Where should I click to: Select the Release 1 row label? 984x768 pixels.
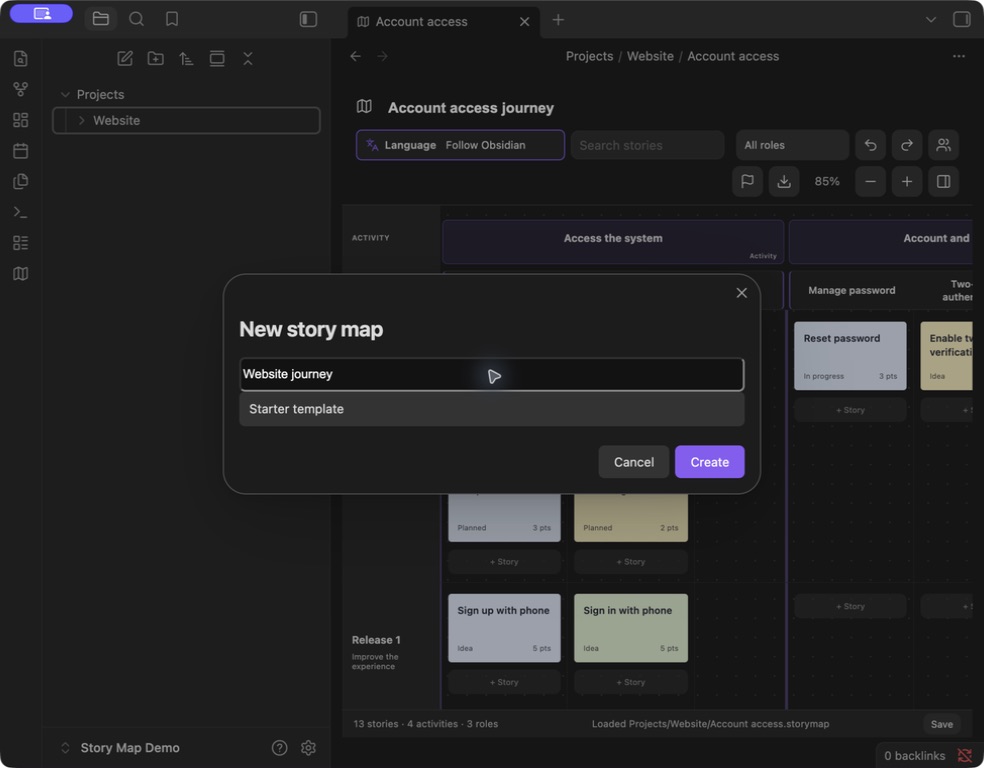coord(376,640)
